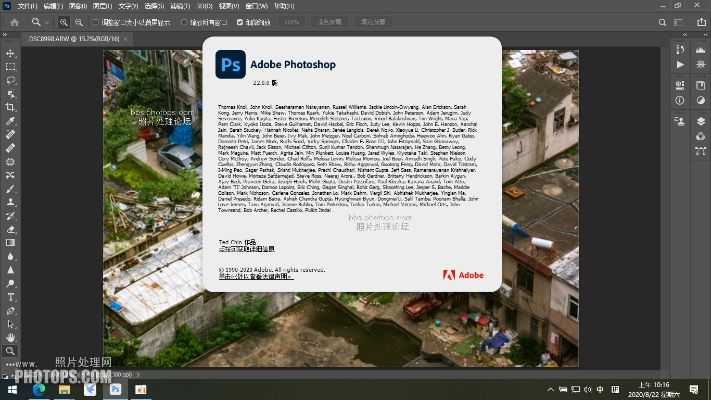Select the Zoom tool in left toolbar
This screenshot has width=711, height=400.
click(x=11, y=350)
